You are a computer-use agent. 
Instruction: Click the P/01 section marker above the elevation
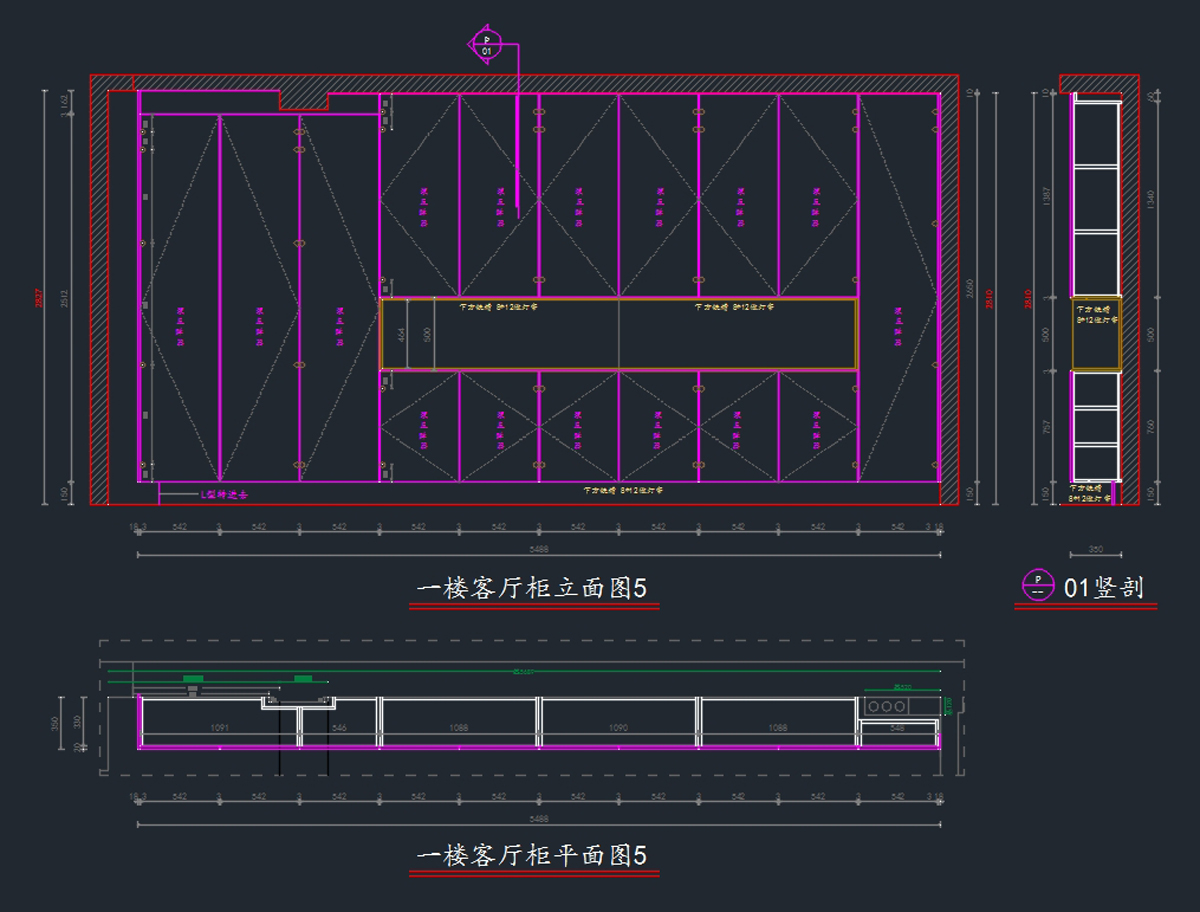[x=487, y=44]
